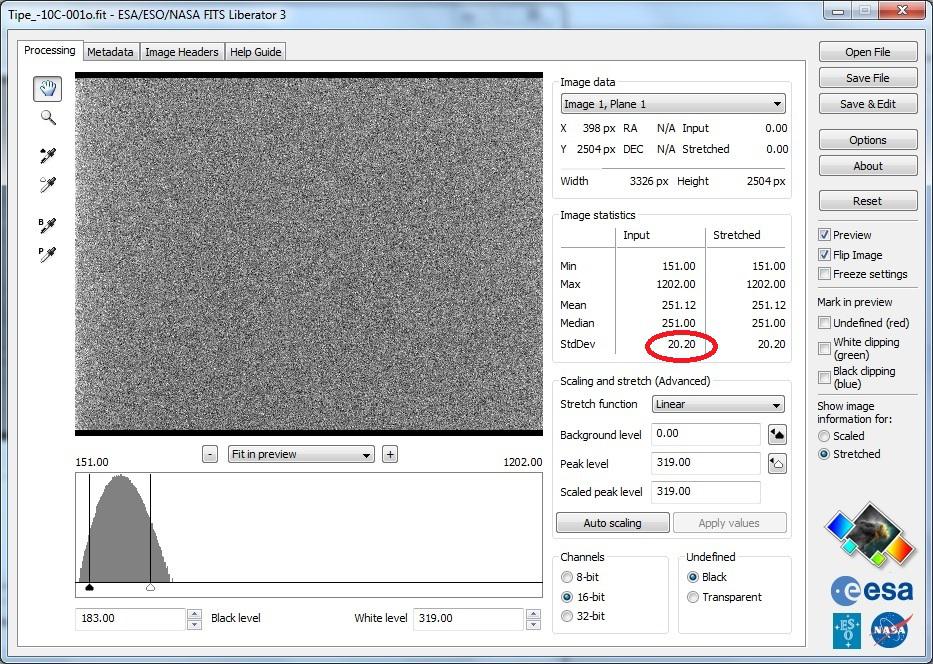Decrease White level with down stepper

pos(533,624)
